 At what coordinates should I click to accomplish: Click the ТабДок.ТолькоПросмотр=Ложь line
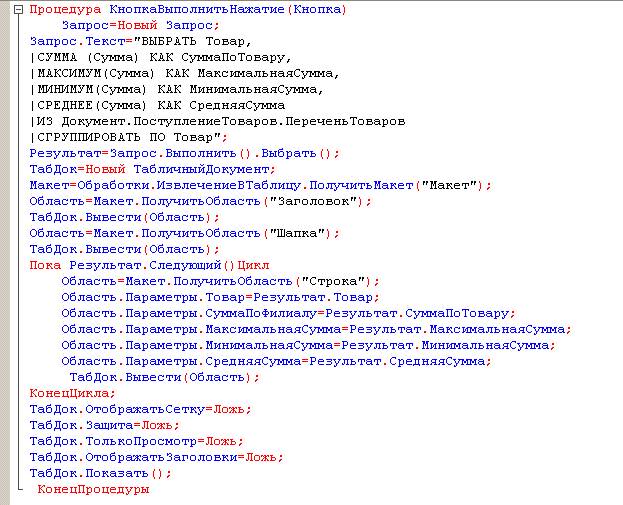[130, 441]
